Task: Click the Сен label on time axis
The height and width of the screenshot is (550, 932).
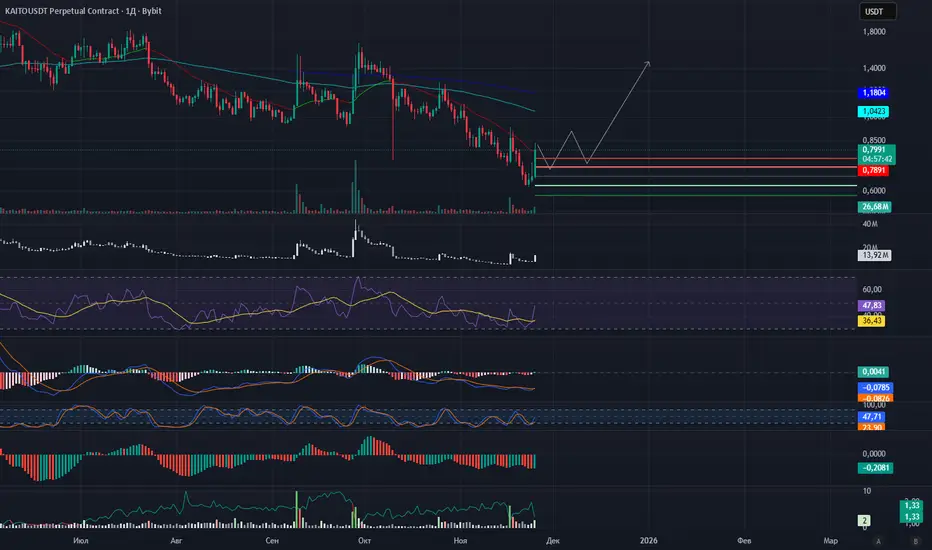Action: (272, 540)
